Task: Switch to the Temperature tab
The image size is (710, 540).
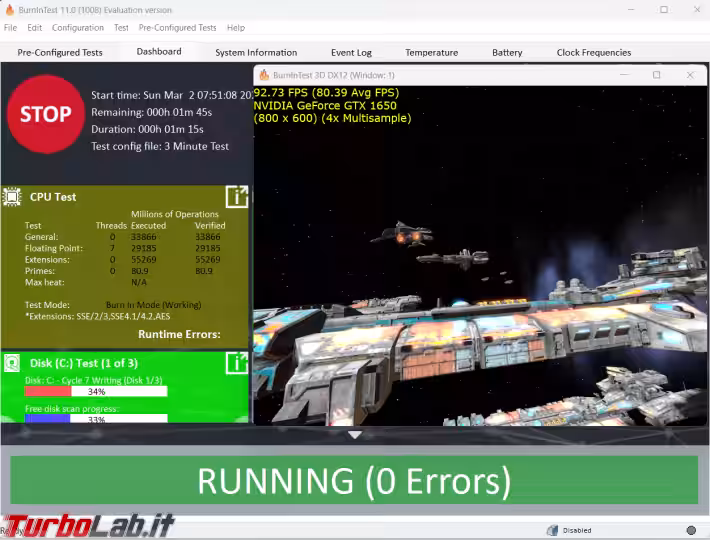Action: point(432,53)
